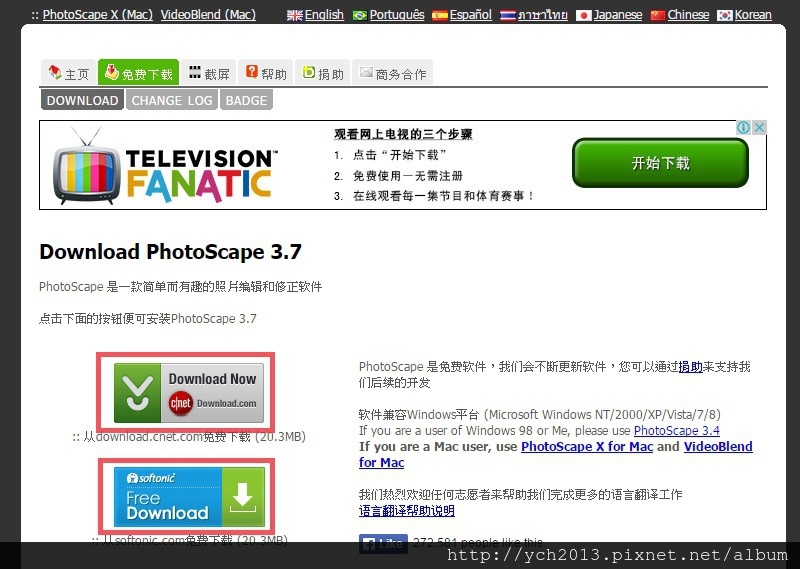Click the green CNET double-chevron icon
Viewport: 800px width, 569px height.
137,393
